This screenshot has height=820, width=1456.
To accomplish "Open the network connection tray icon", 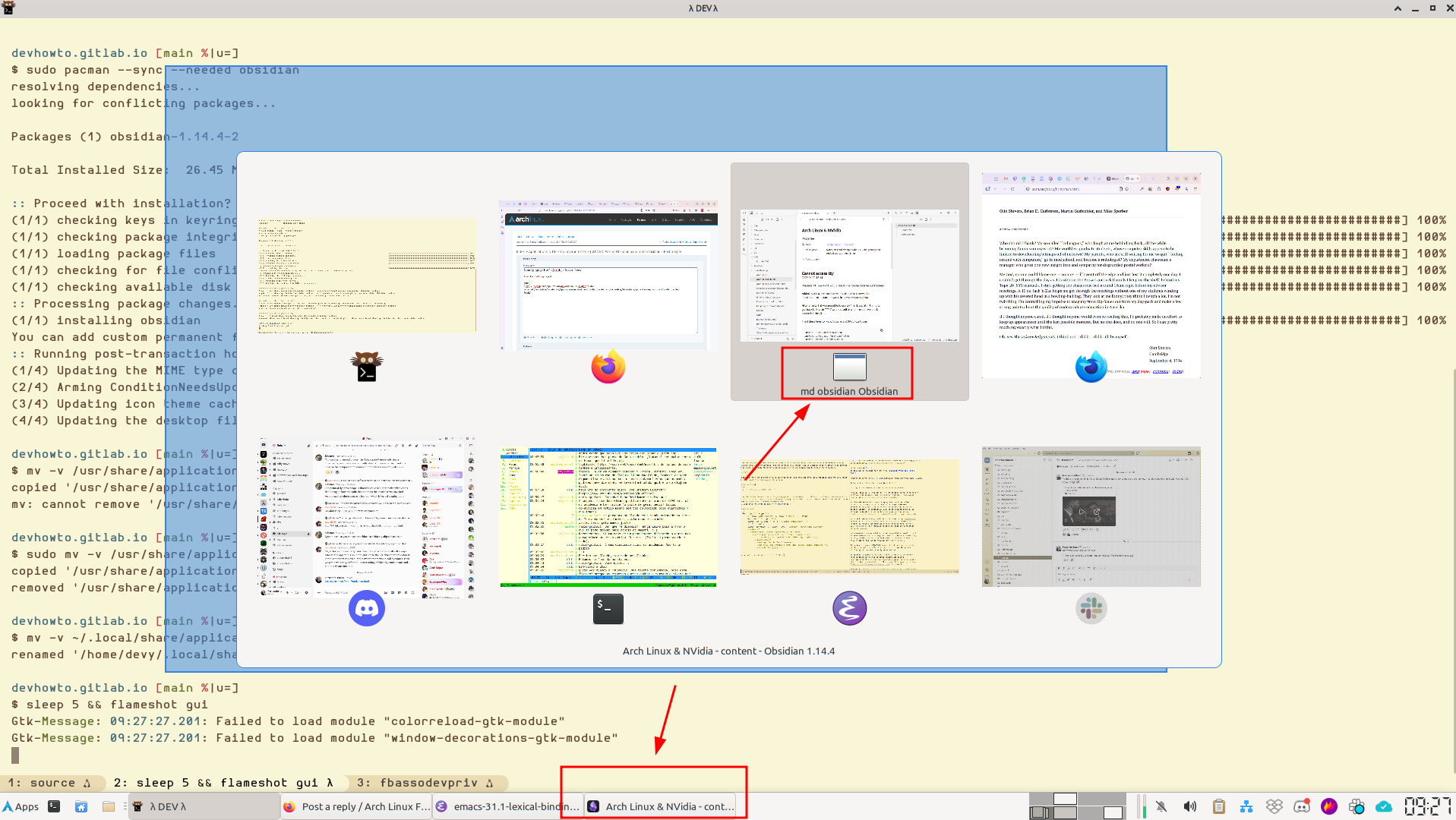I will (1246, 806).
